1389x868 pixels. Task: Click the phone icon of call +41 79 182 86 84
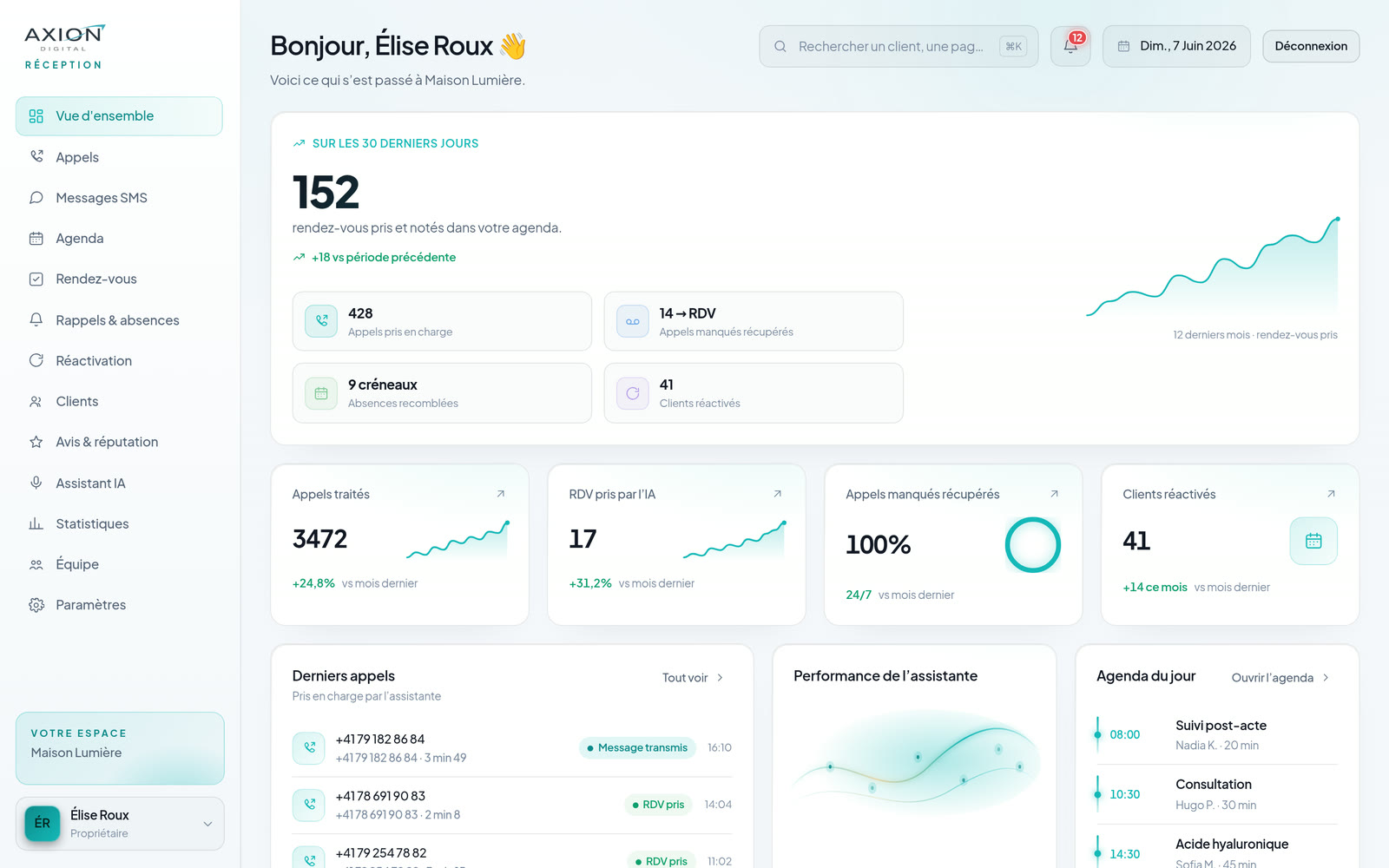309,747
